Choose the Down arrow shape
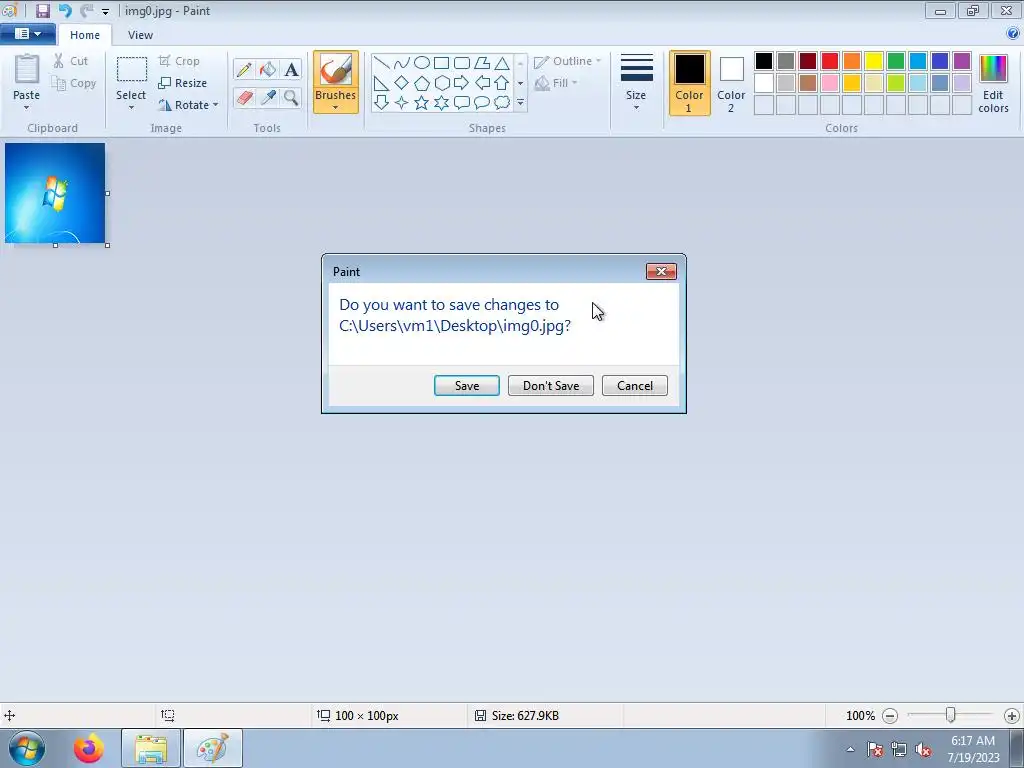1024x768 pixels. (382, 103)
